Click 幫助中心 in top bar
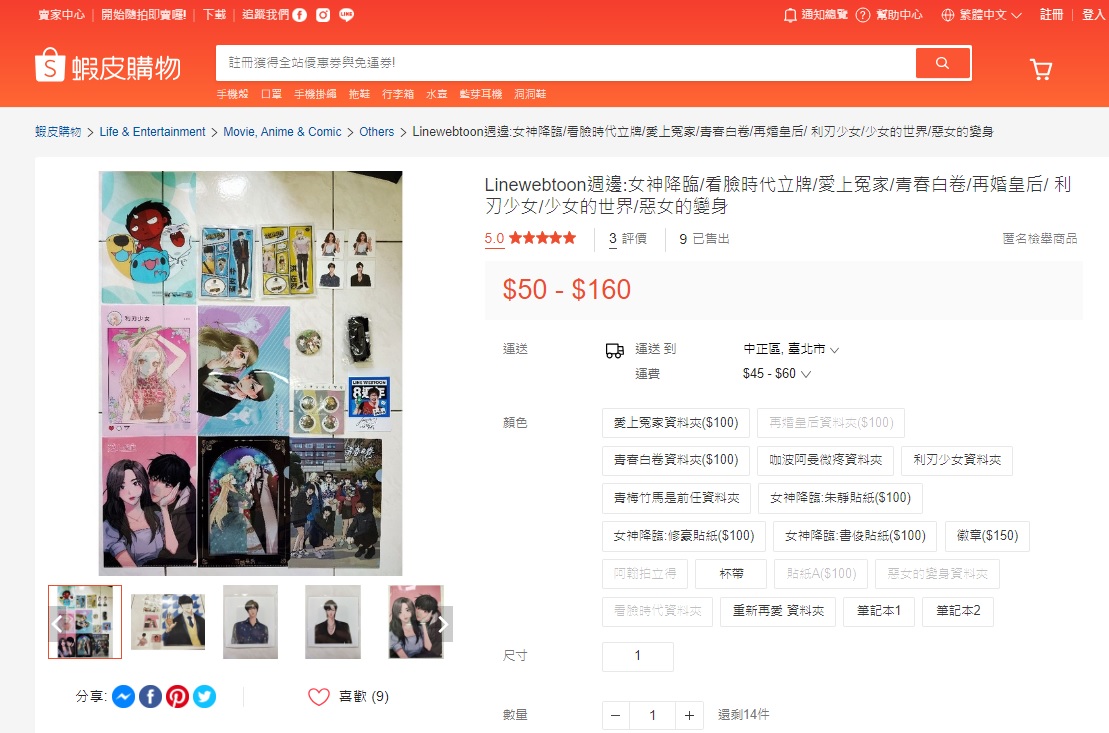The height and width of the screenshot is (733, 1109). click(900, 15)
